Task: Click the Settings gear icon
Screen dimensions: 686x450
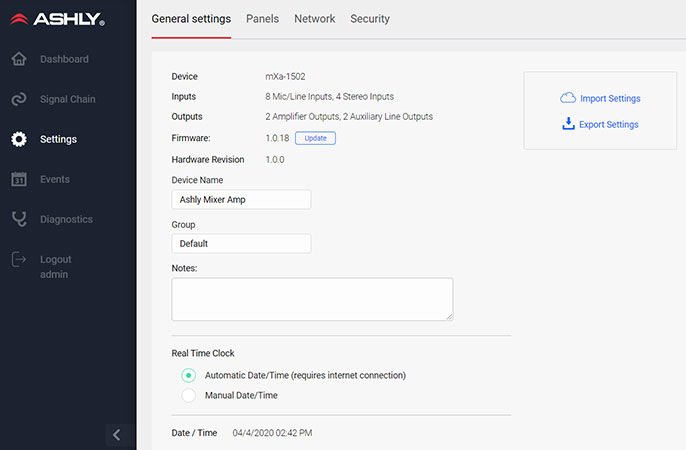Action: (x=19, y=139)
